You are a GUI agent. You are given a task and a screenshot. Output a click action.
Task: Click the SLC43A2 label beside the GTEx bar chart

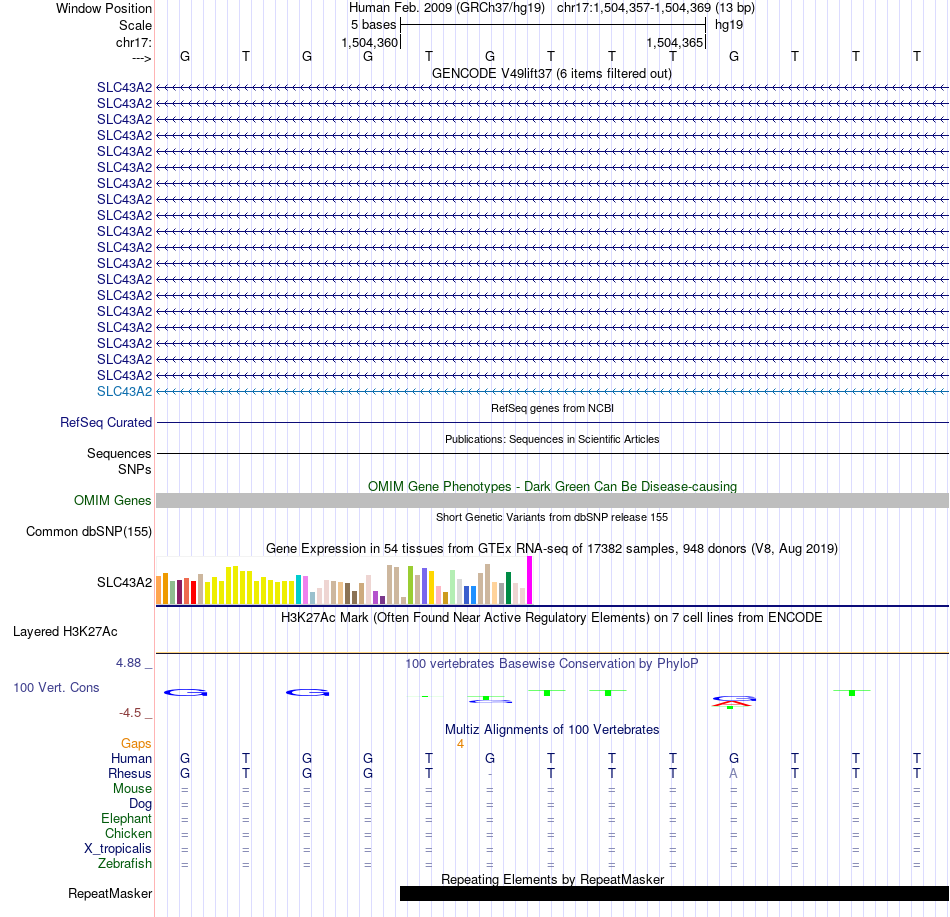tap(124, 582)
